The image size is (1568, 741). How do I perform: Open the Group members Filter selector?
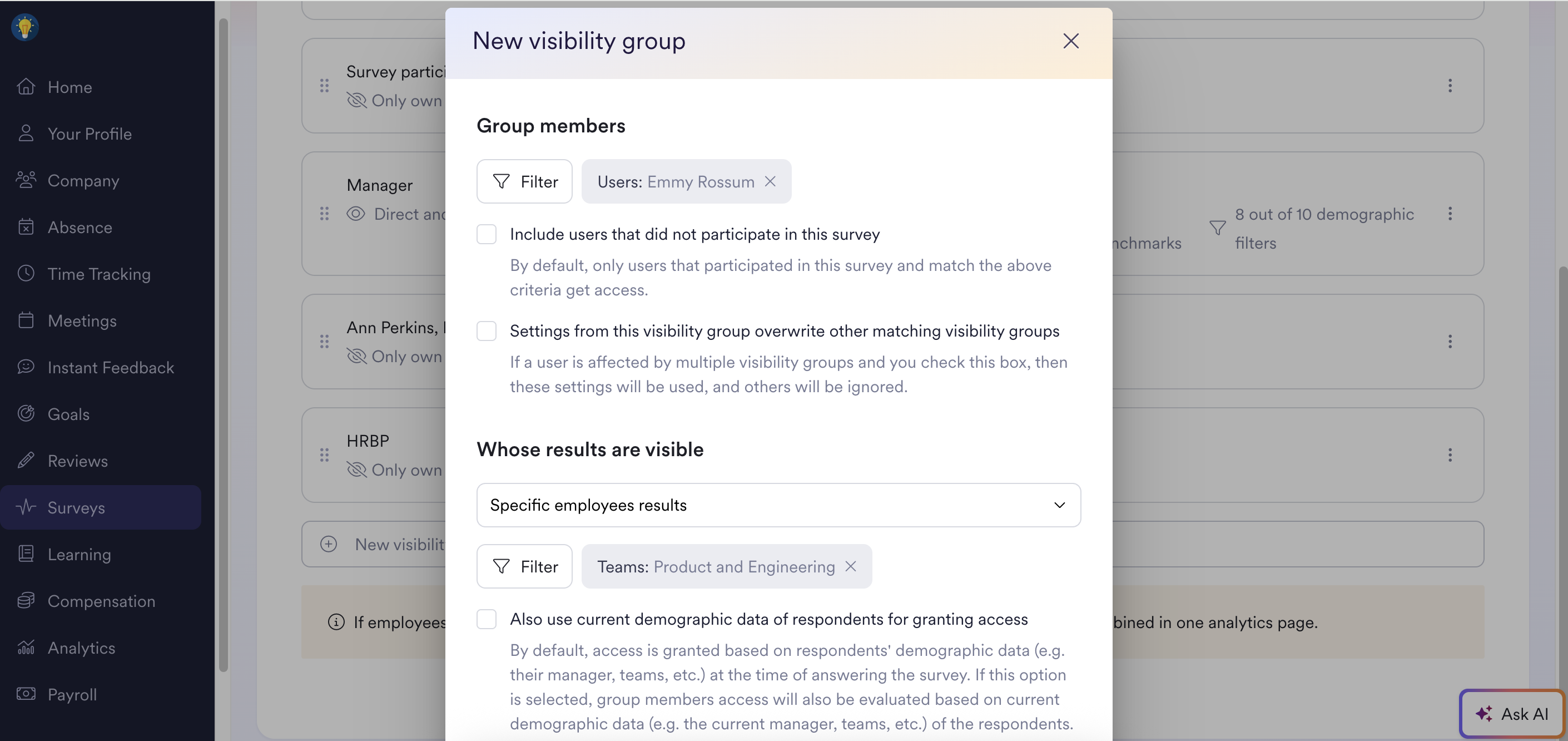coord(524,181)
